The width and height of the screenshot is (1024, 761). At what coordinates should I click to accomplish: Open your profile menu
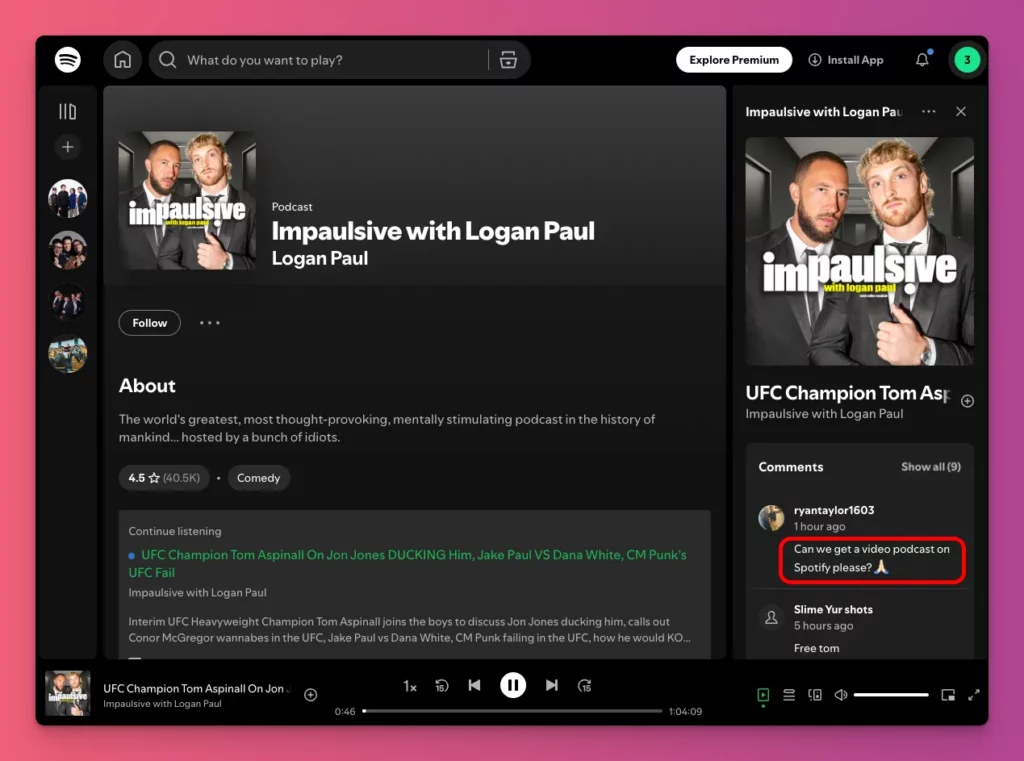[966, 59]
